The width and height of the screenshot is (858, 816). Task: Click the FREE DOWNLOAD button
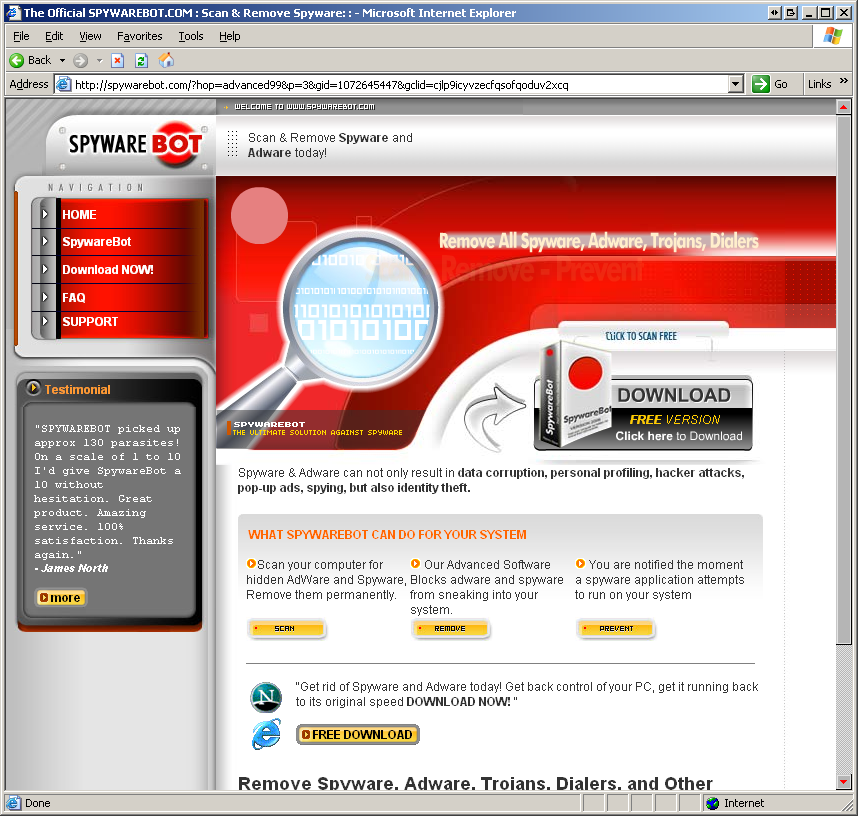point(358,734)
